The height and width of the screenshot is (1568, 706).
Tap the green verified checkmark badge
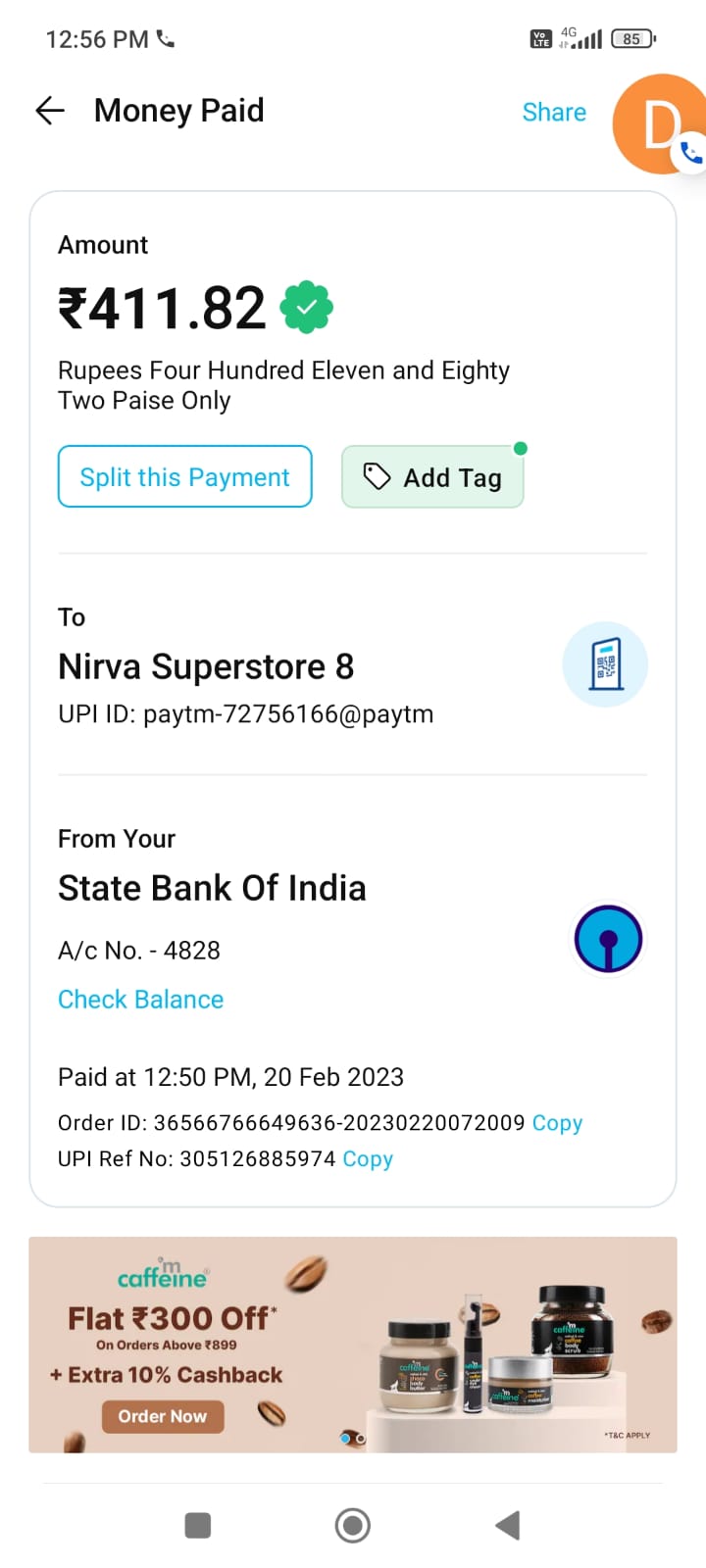point(307,309)
